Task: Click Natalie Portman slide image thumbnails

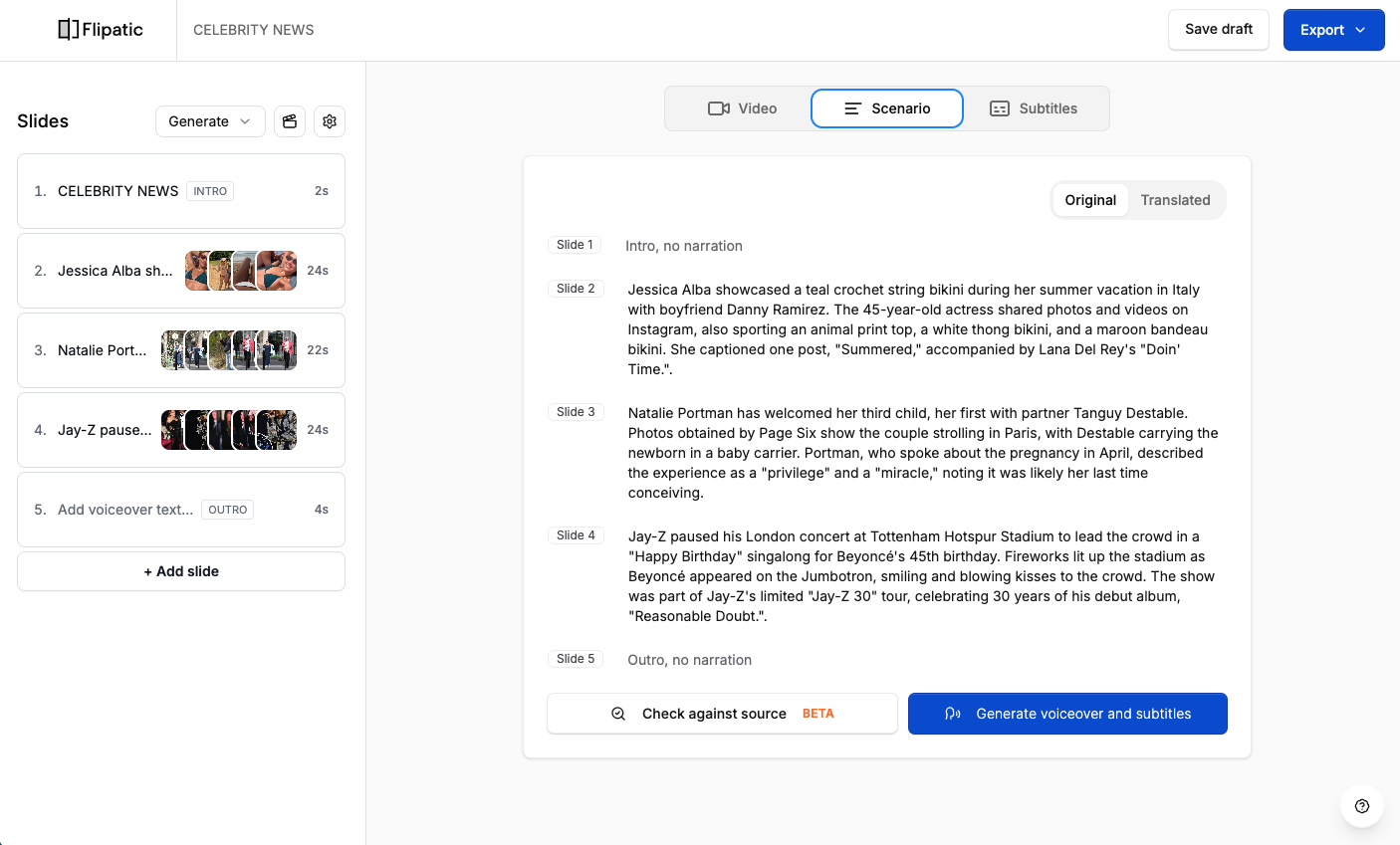Action: pos(229,350)
